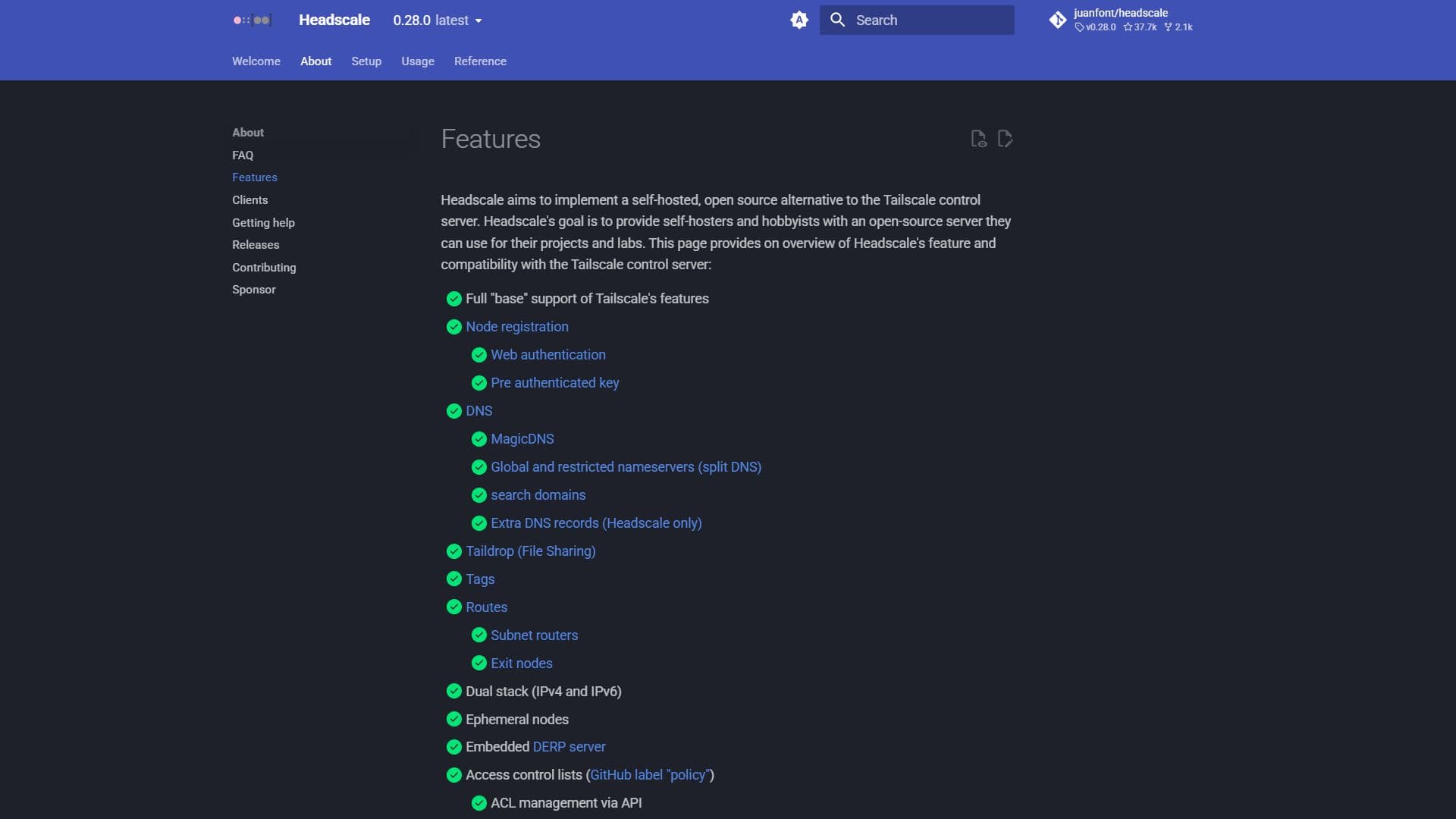The width and height of the screenshot is (1456, 819).
Task: Click the green check beside MagicDNS
Action: 479,439
